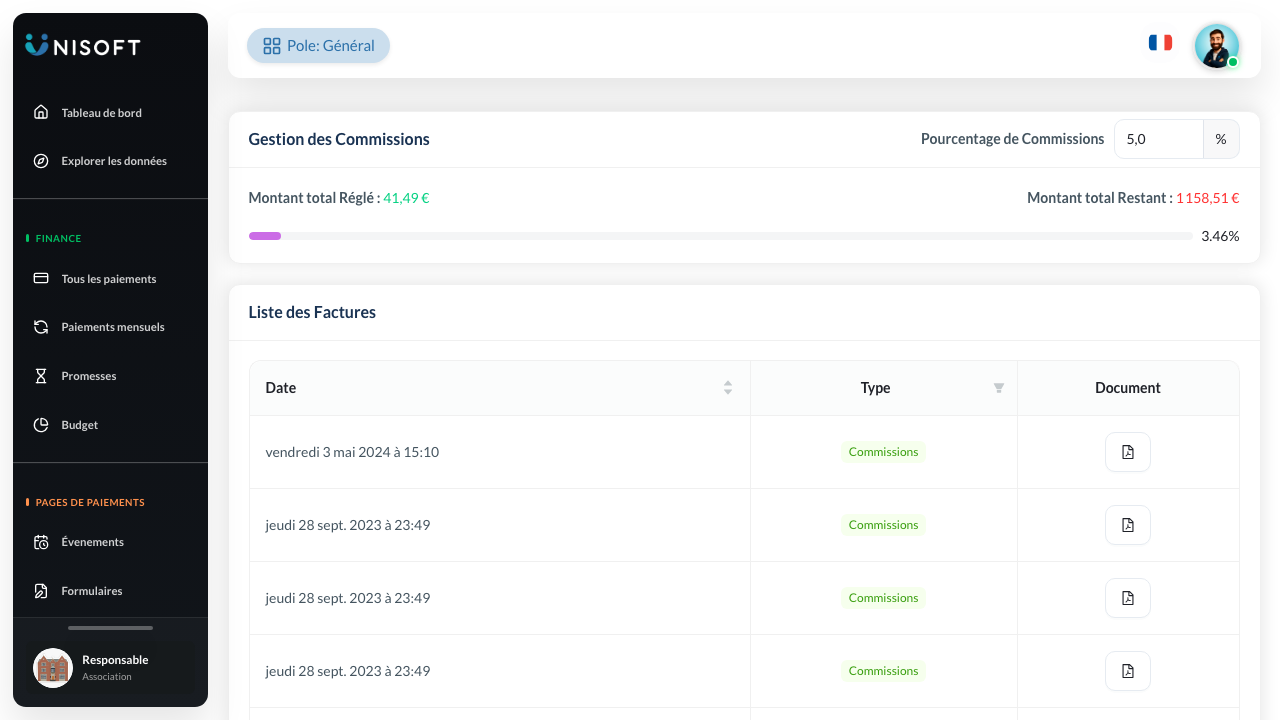1280x720 pixels.
Task: Sort invoices using the Date sort arrows
Action: coord(728,388)
